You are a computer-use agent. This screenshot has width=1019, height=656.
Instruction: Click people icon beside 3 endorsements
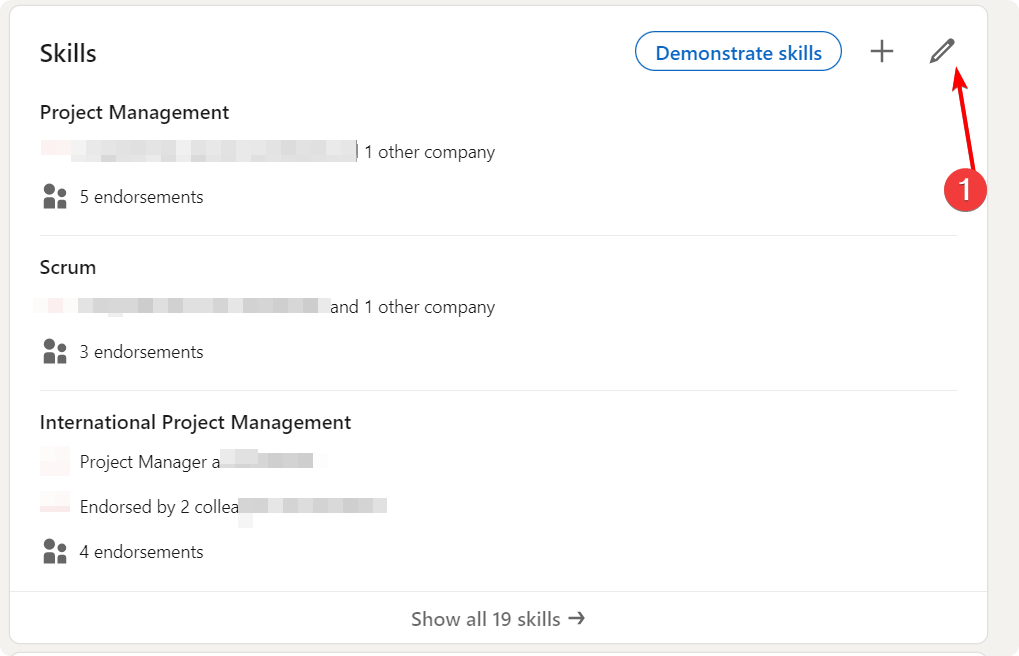pyautogui.click(x=55, y=352)
